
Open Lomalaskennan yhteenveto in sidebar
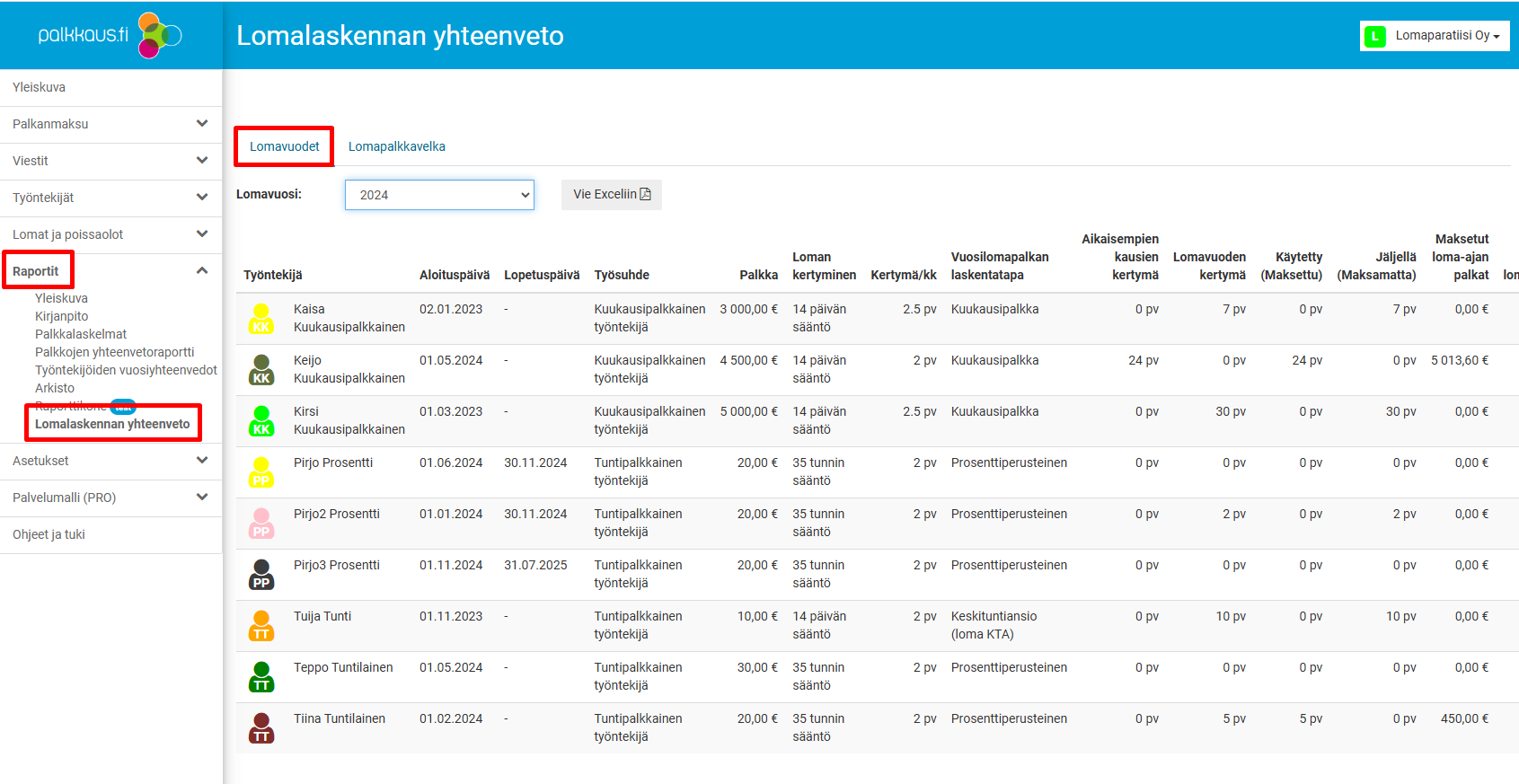coord(112,424)
